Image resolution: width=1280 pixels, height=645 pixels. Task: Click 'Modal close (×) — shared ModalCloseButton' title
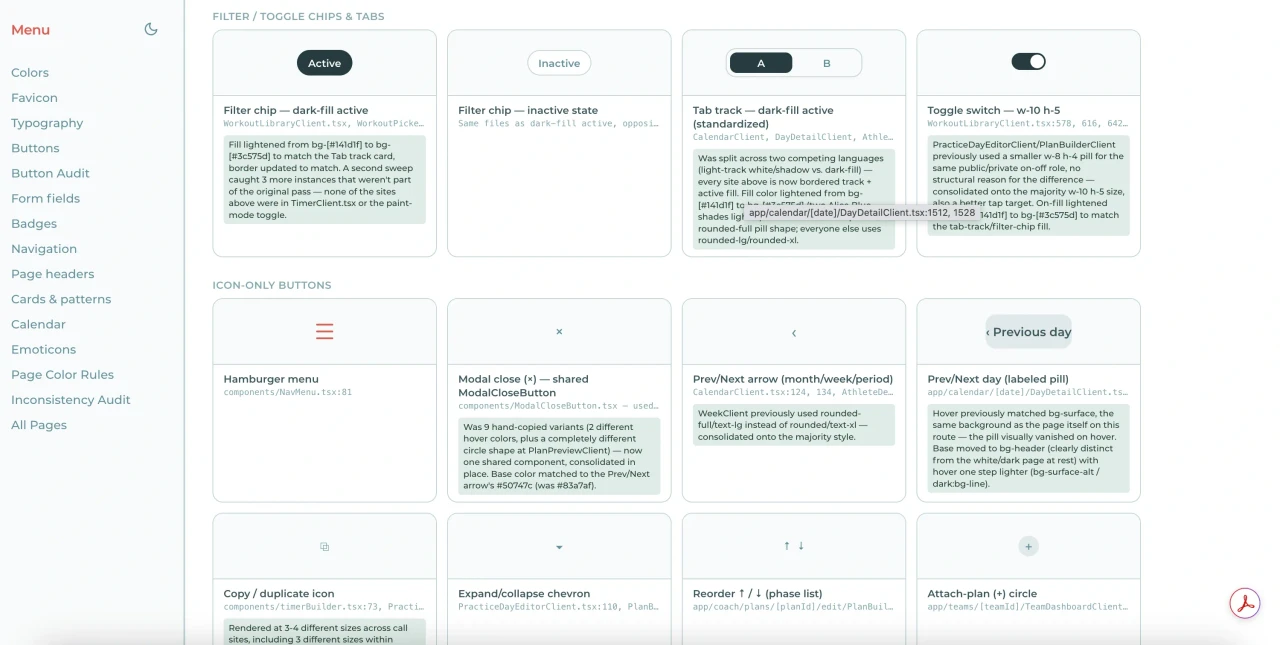[x=523, y=386]
